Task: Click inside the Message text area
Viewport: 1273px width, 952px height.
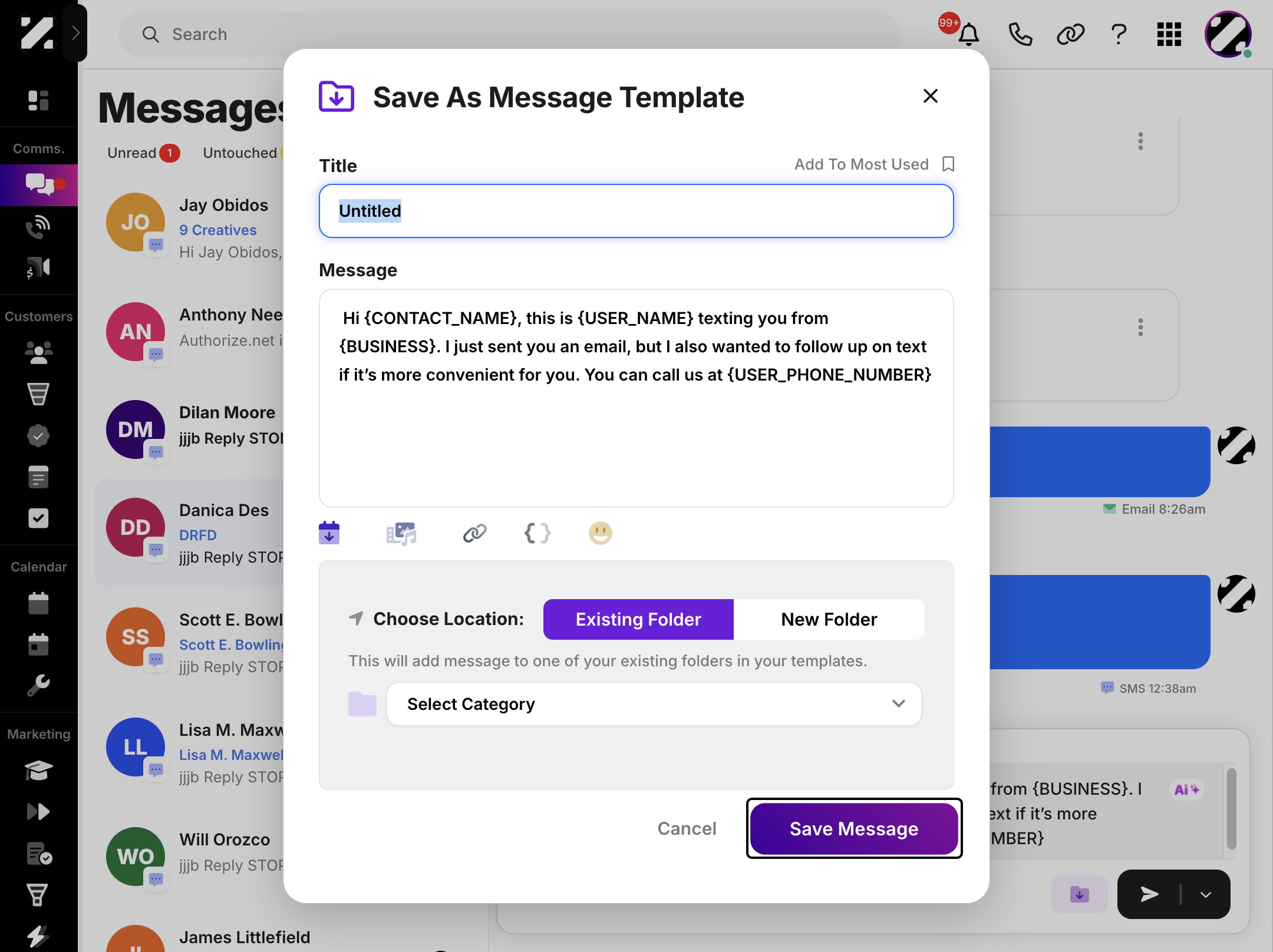Action: [x=636, y=398]
